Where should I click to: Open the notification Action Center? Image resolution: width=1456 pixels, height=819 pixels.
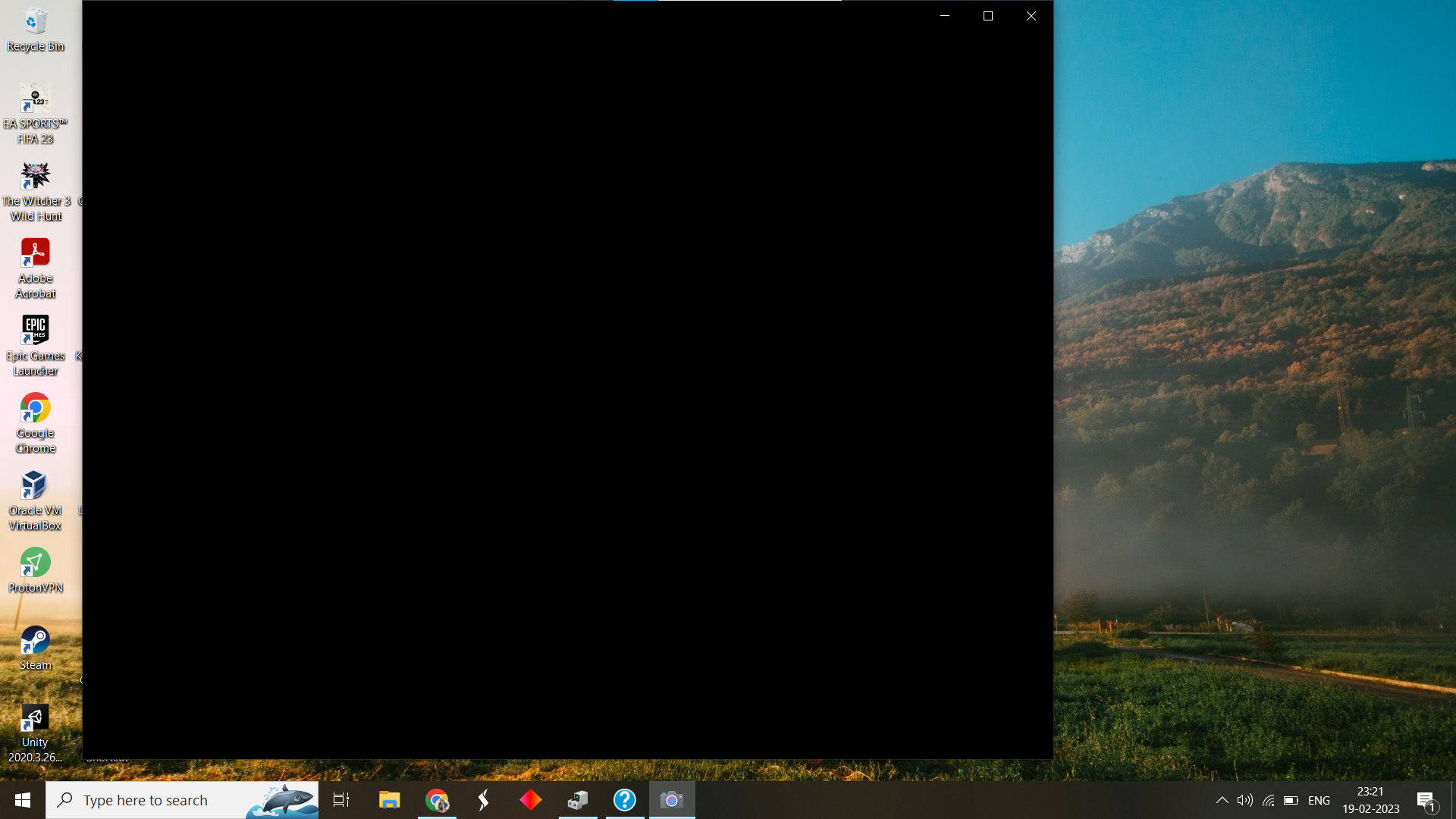1426,800
